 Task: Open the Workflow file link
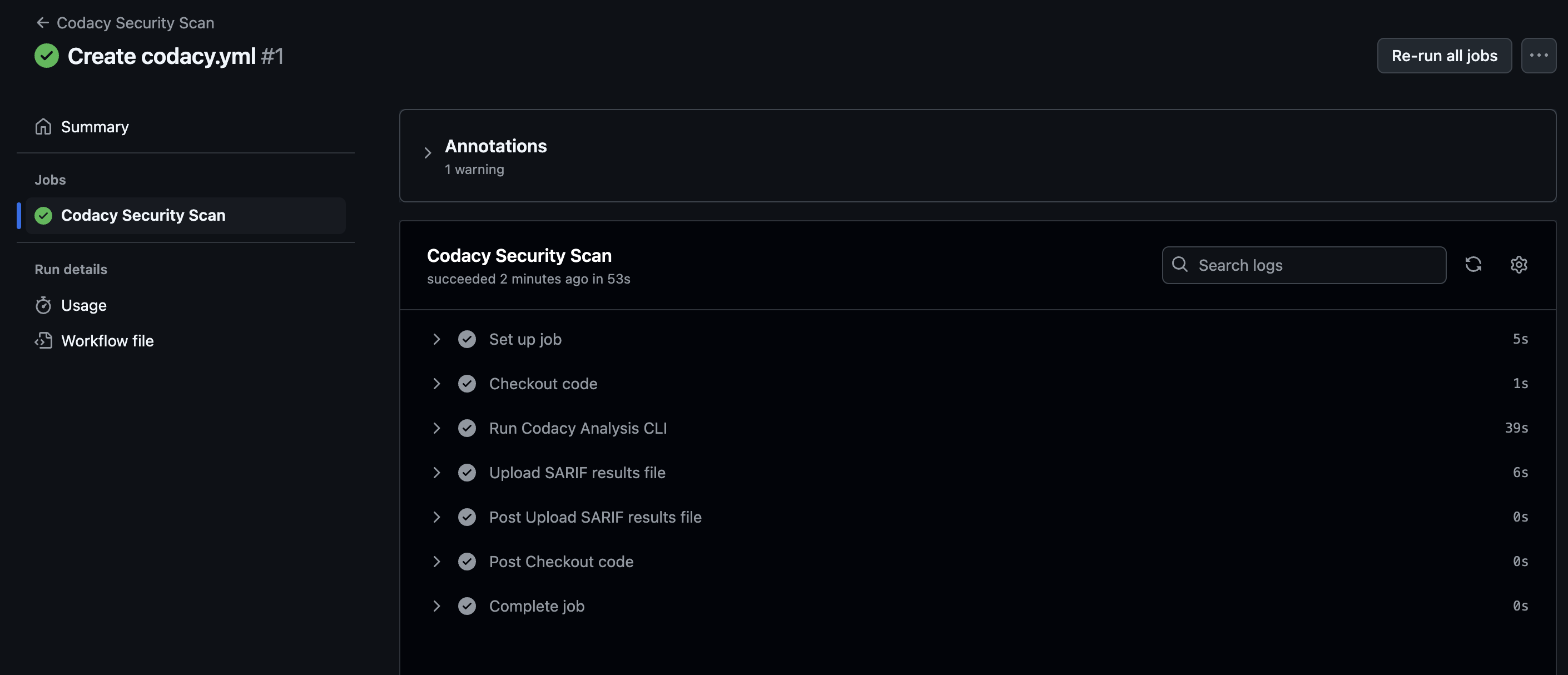(107, 341)
